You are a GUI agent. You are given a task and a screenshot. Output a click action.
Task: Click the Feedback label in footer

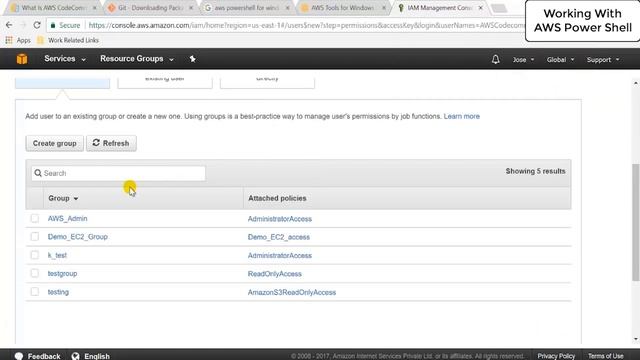(44, 356)
